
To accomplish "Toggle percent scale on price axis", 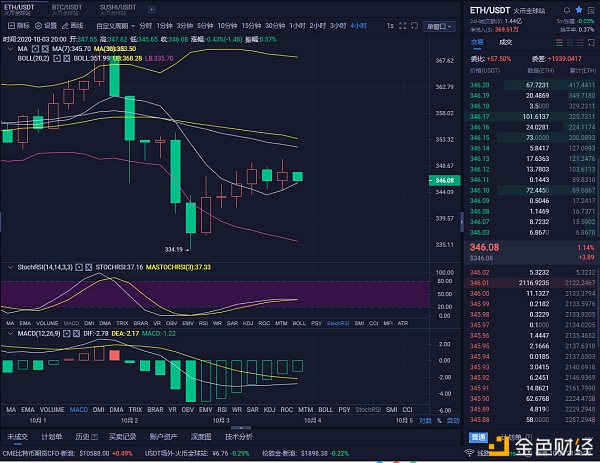I will [439, 421].
